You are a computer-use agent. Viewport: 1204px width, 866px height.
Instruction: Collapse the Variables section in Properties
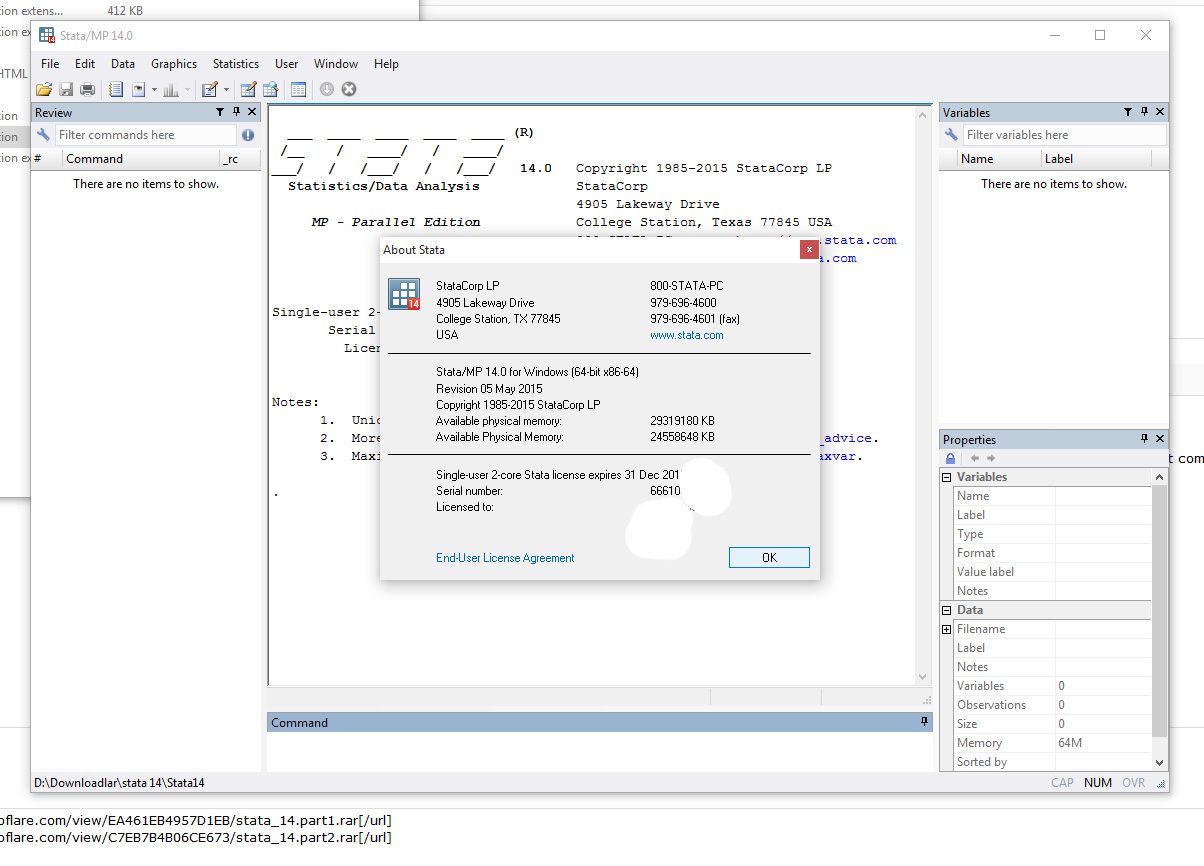point(947,477)
